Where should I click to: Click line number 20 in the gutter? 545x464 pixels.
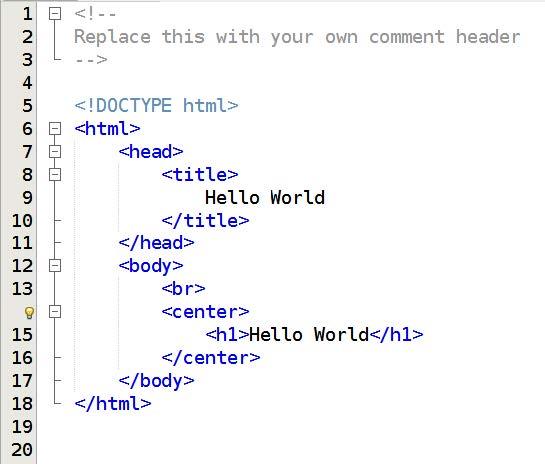pos(22,449)
